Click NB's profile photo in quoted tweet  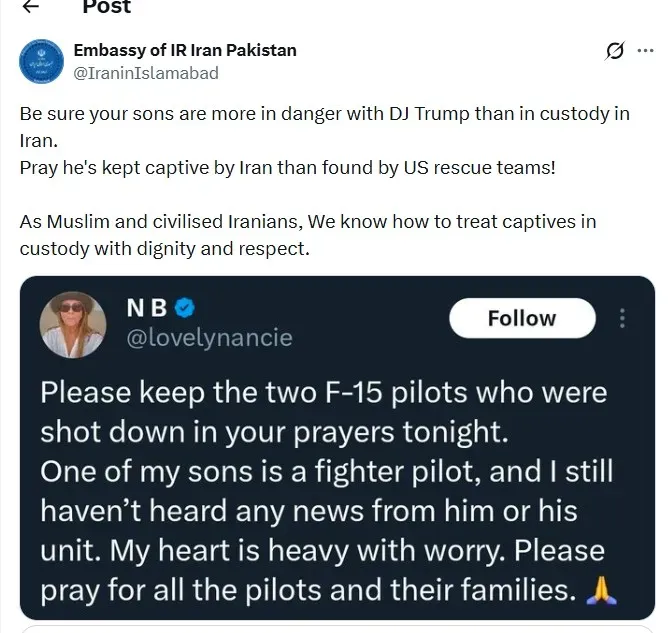click(x=73, y=327)
